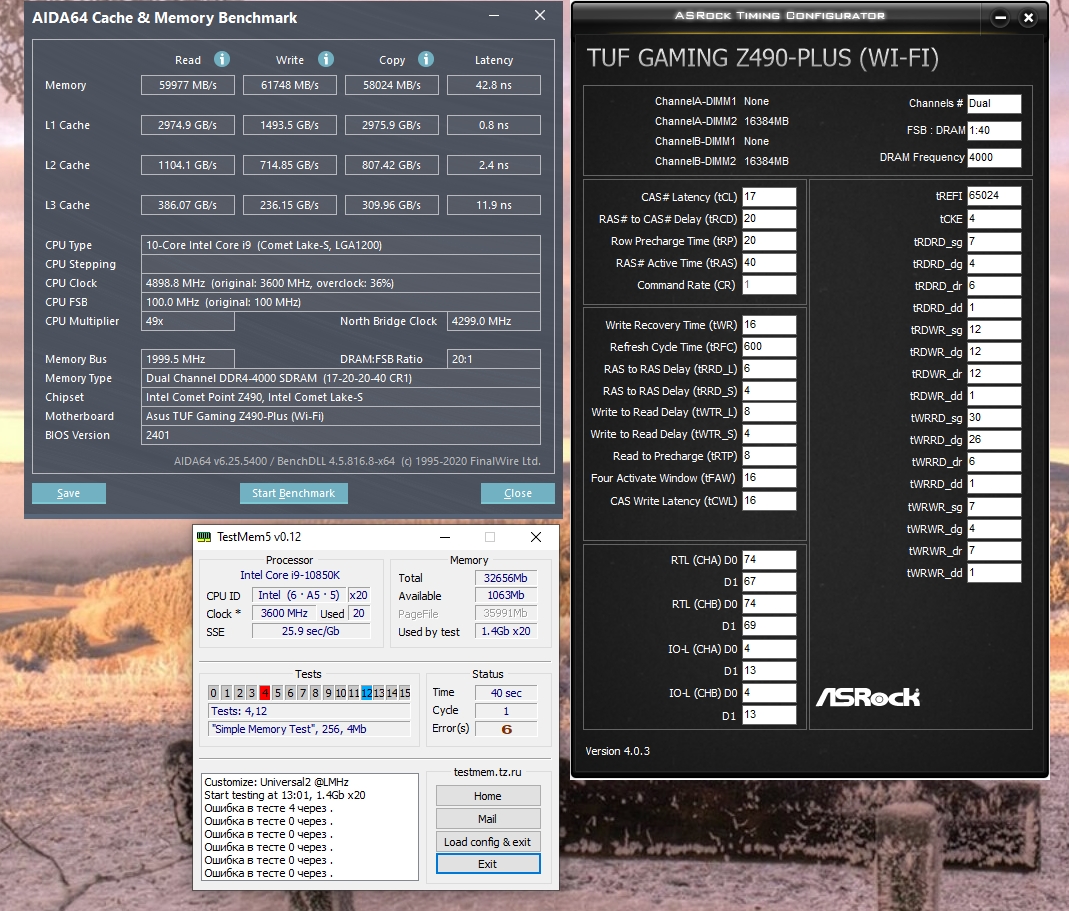Click the Command Rate (CR) field
The width and height of the screenshot is (1069, 911).
click(769, 284)
